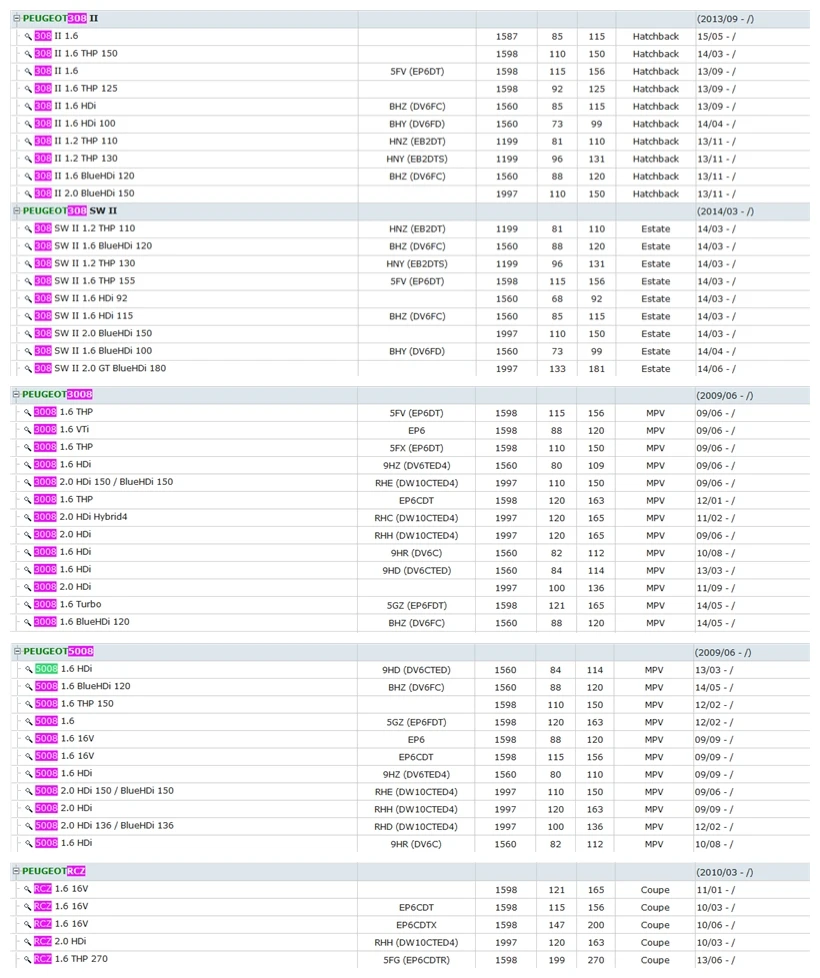820x978 pixels.
Task: Click magnifier icon for 308 SW II 2.0 GT BlueHDi 180
Action: tap(28, 369)
